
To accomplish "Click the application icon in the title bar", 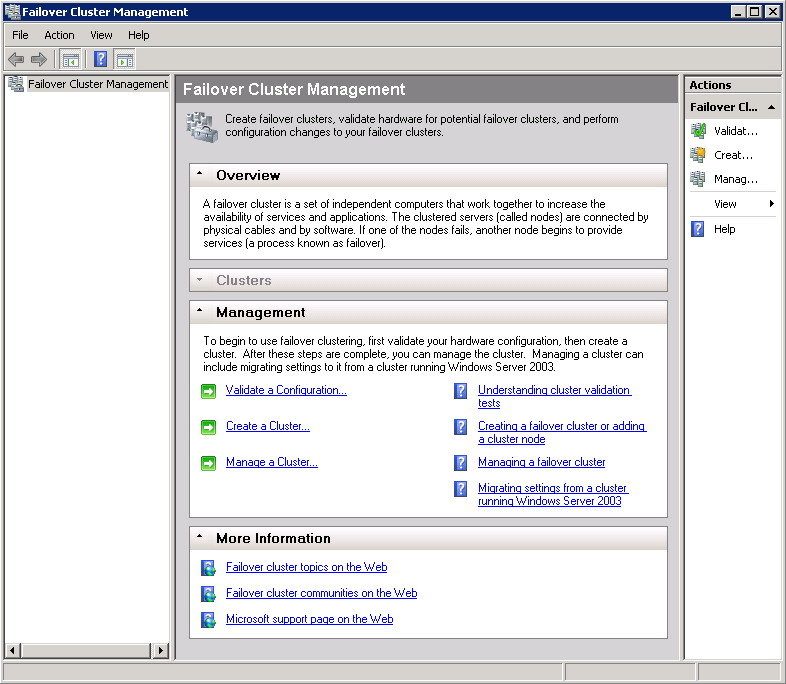I will point(12,12).
